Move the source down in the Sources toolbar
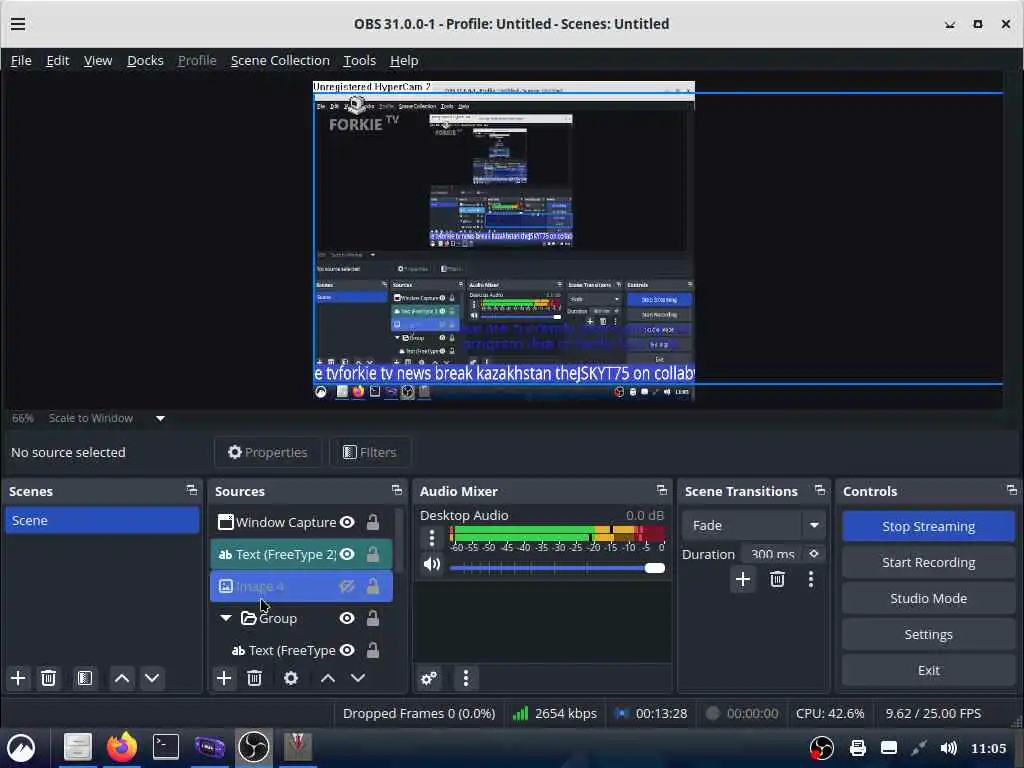 click(358, 678)
